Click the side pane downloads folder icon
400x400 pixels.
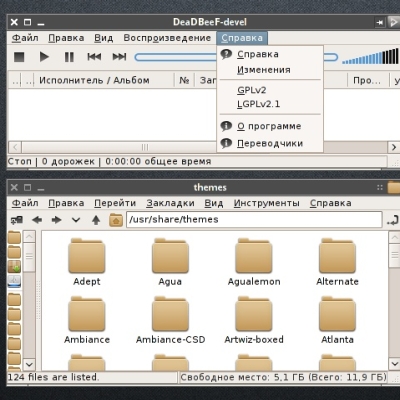click(x=14, y=267)
